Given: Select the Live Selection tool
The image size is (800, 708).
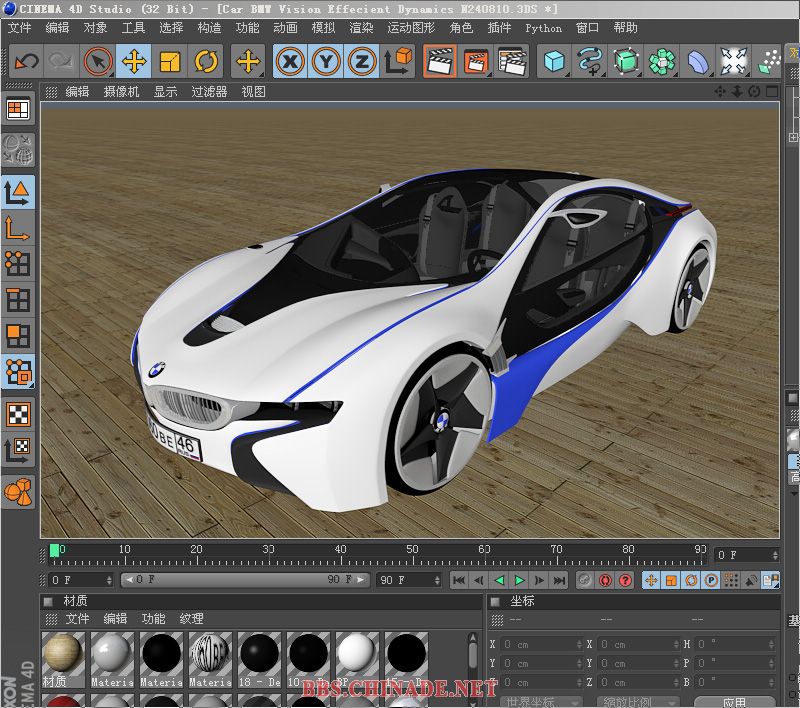Looking at the screenshot, I should pyautogui.click(x=98, y=62).
